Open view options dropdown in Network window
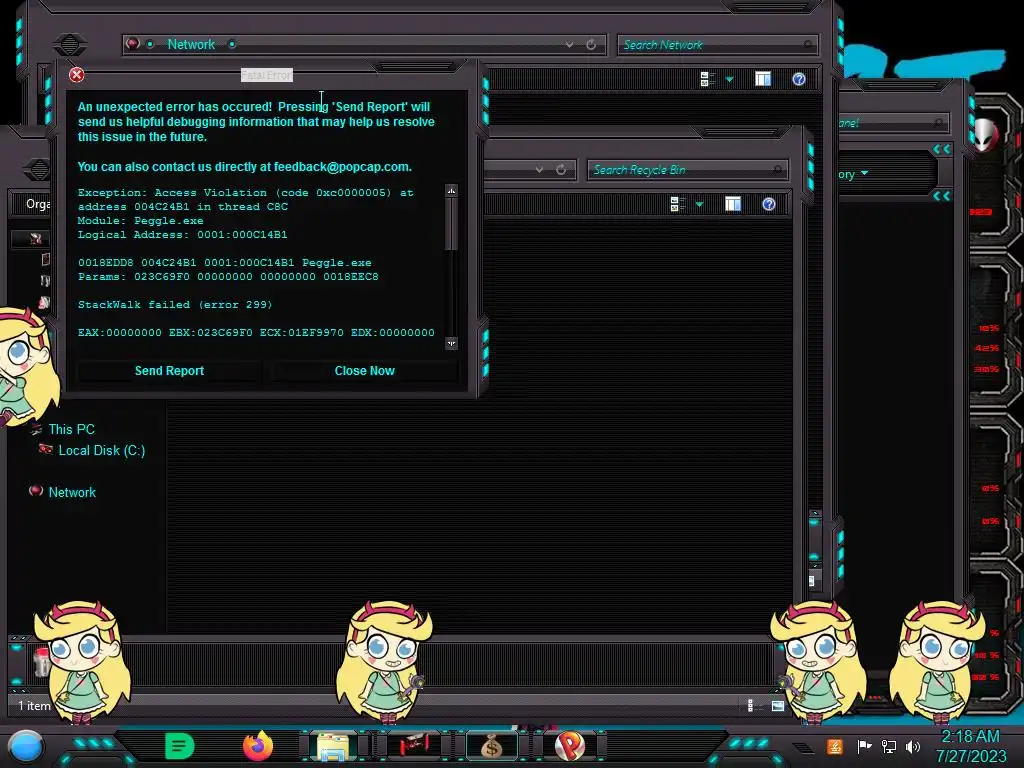The image size is (1024, 768). coord(729,80)
